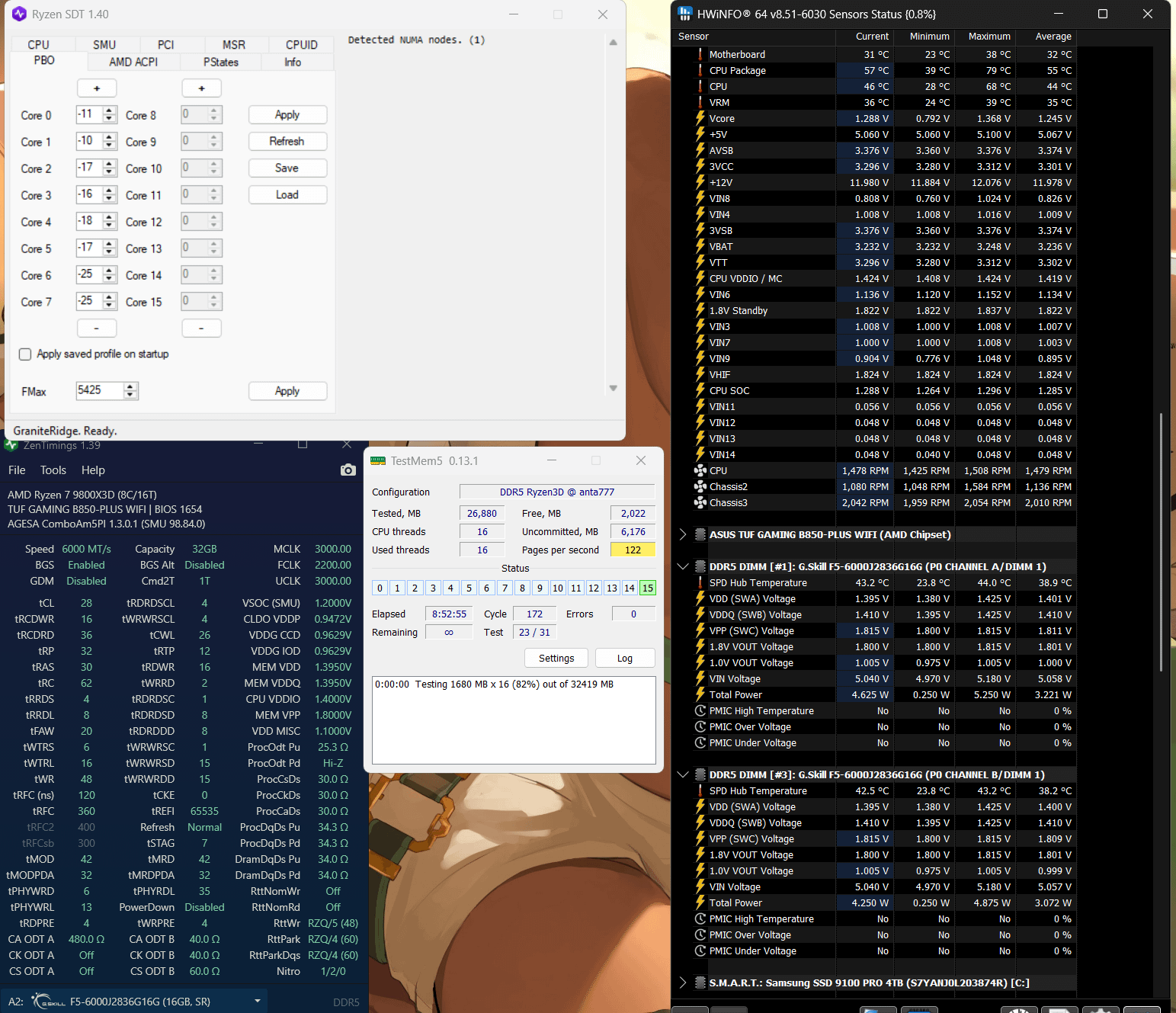The width and height of the screenshot is (1176, 1013).
Task: Click the clock icon on DIMM #1 PMIC High Temperature
Action: point(700,710)
